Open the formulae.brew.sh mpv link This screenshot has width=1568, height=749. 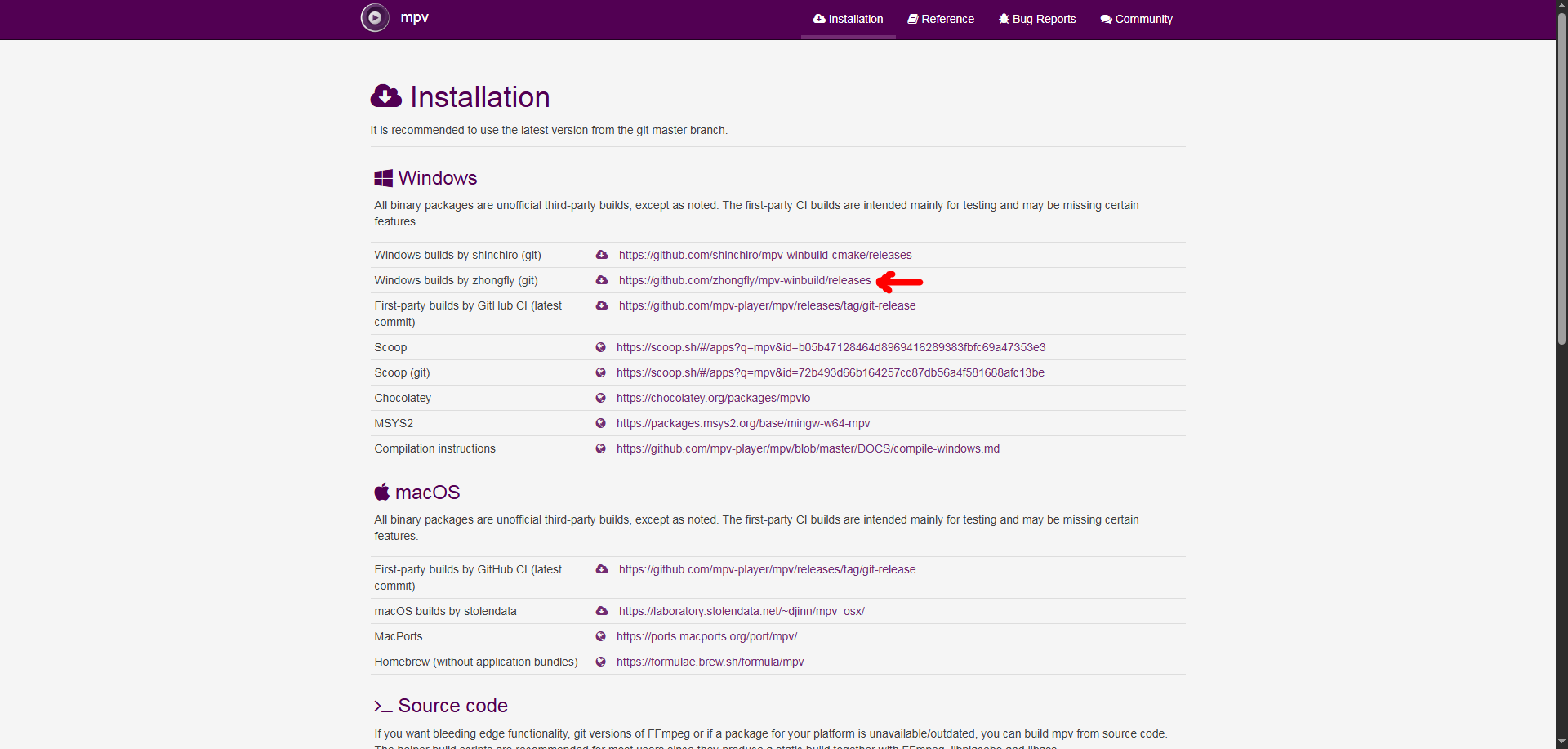click(x=710, y=662)
